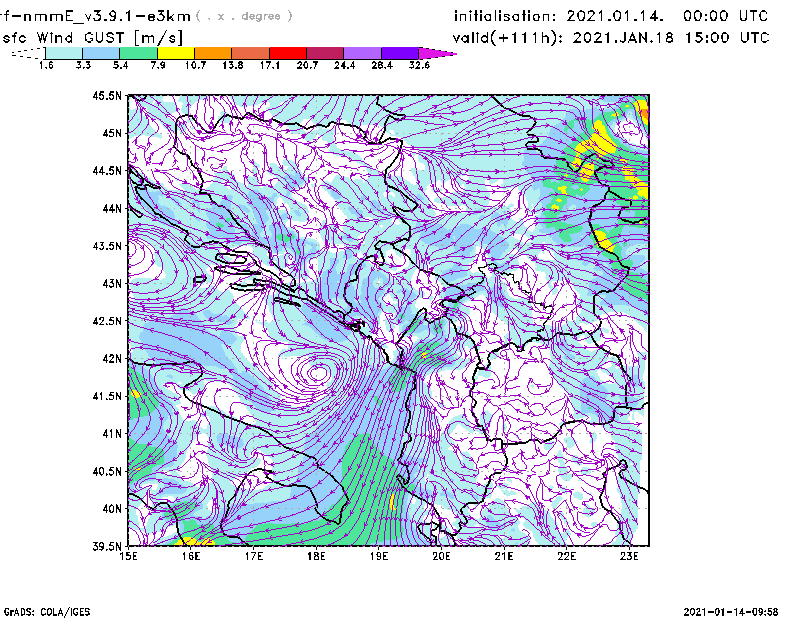Click the 40N latitude label
This screenshot has width=800, height=618.
pos(113,509)
